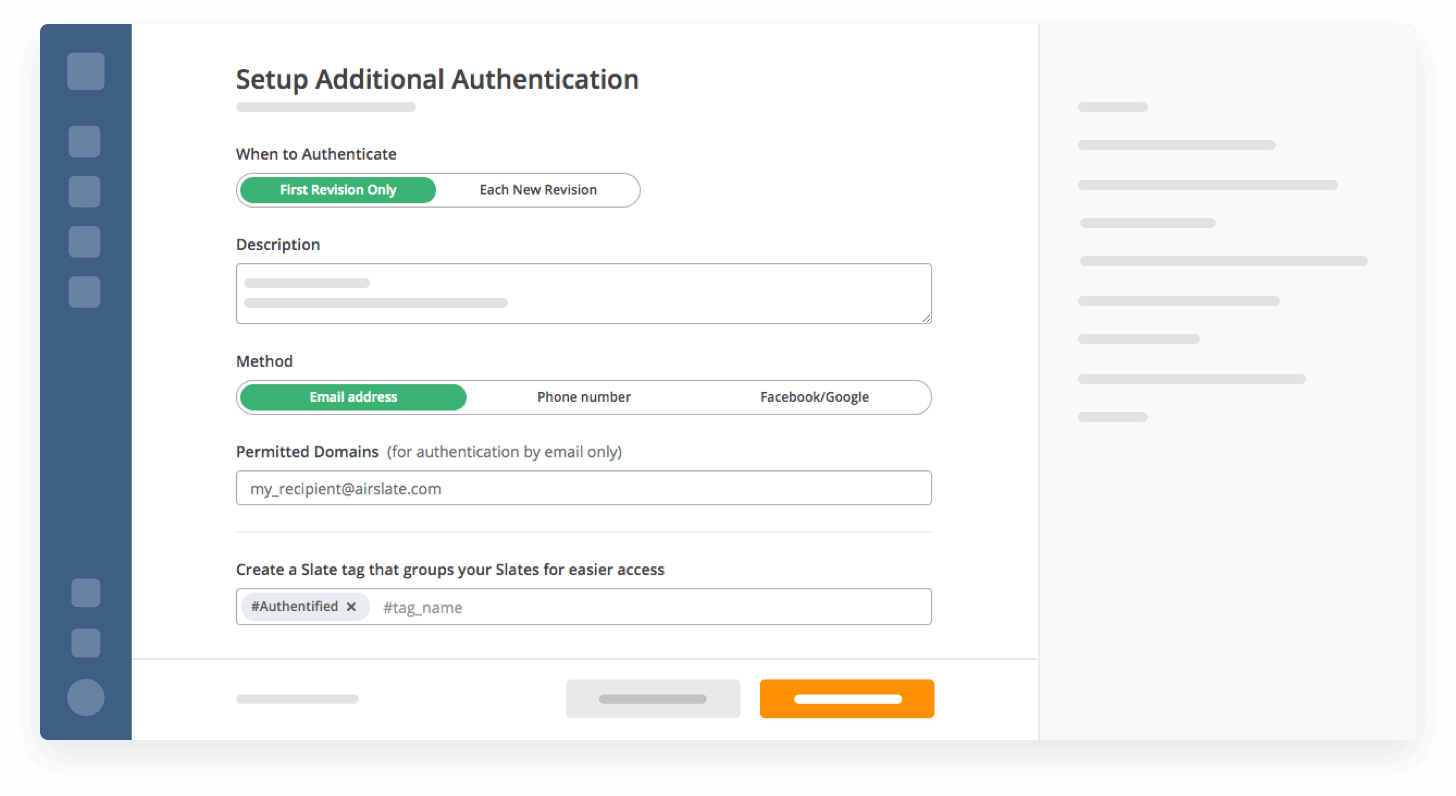Click the Description box resize handle
The height and width of the screenshot is (796, 1456).
[926, 317]
